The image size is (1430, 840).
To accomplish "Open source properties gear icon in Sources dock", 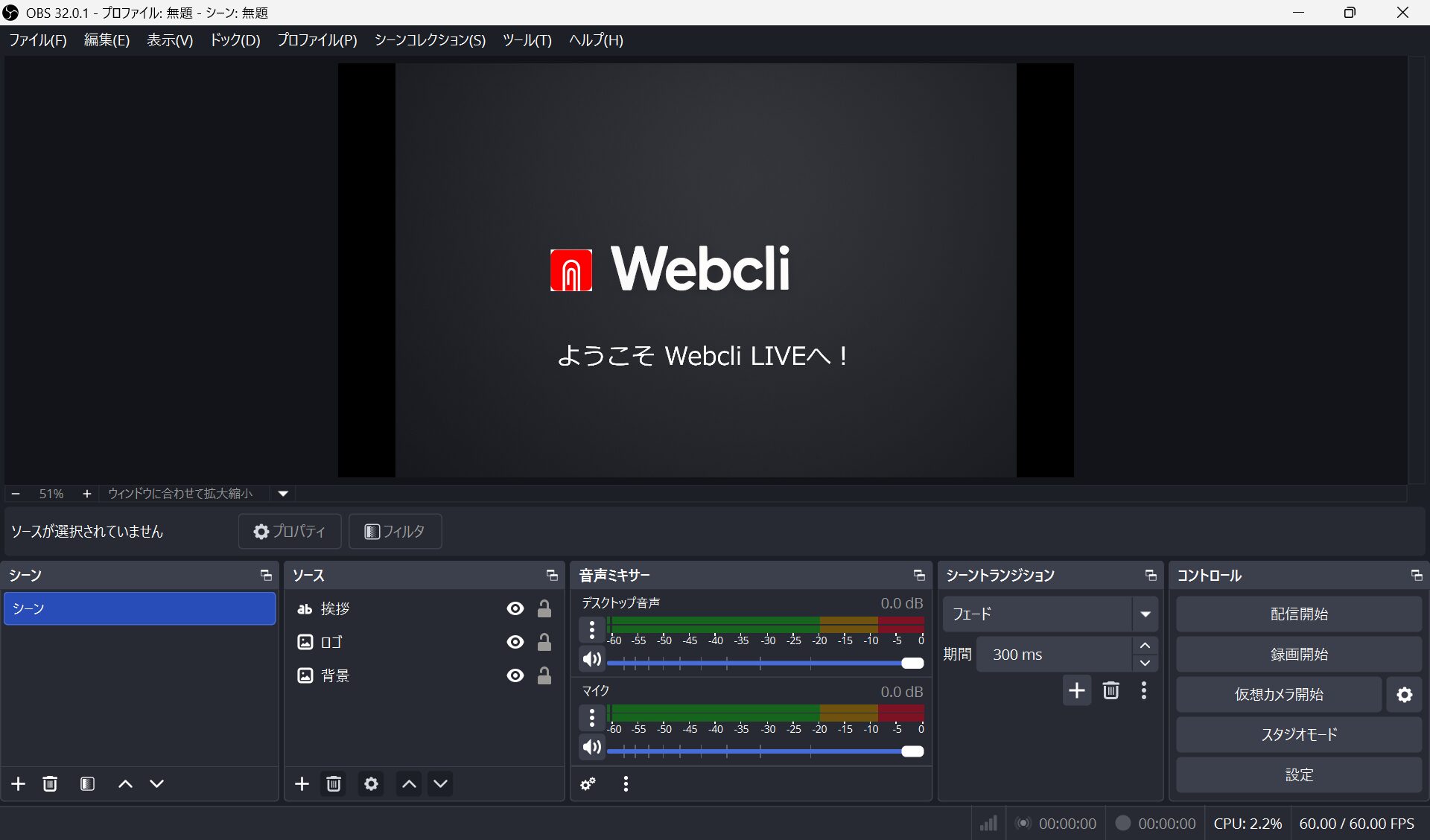I will [371, 783].
